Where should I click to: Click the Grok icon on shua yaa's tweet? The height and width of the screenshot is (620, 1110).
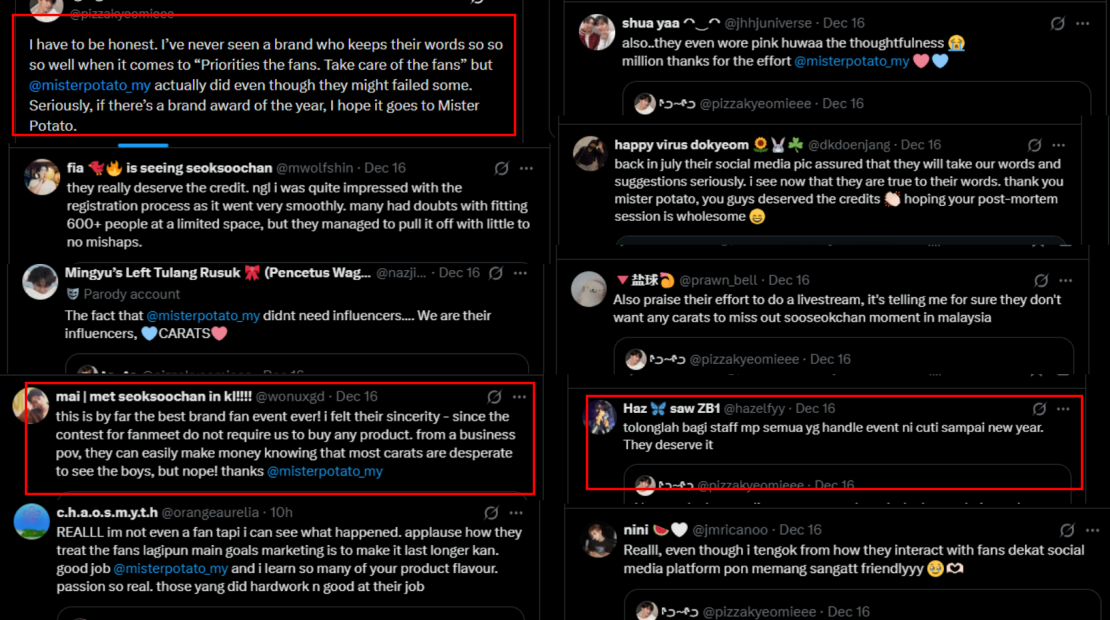point(1057,23)
